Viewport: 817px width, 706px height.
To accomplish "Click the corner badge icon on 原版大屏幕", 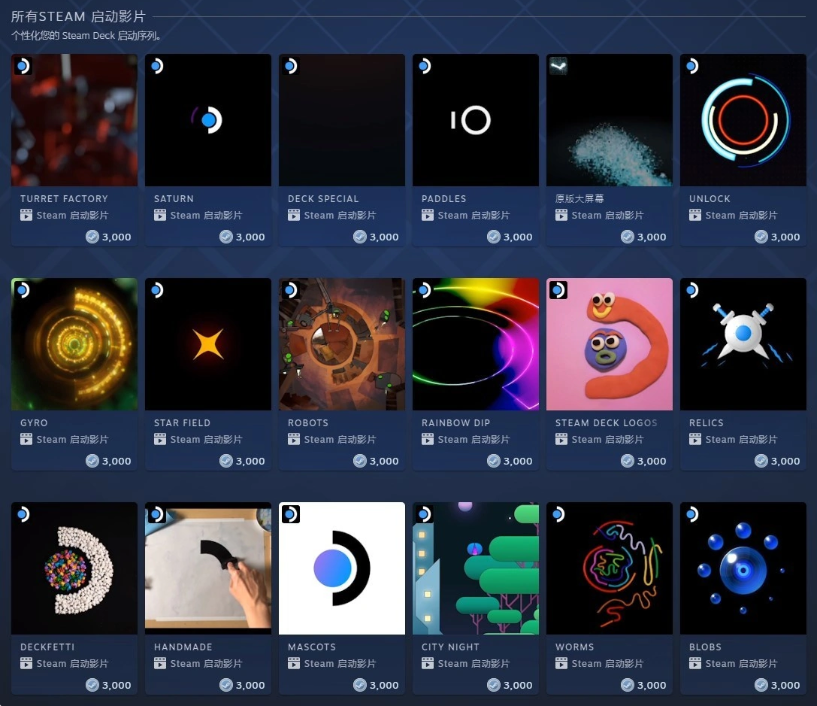I will [x=559, y=66].
